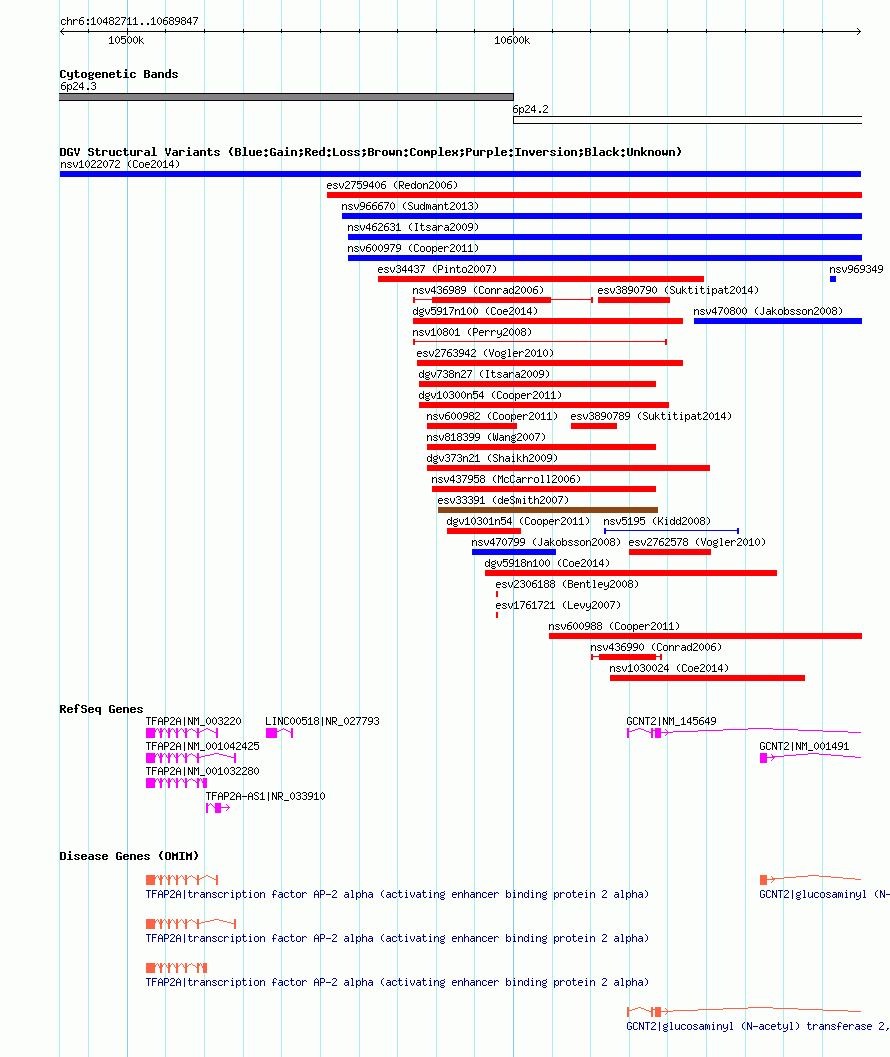Viewport: 890px width, 1057px height.
Task: Open esv3890789 (Suktitipat2014) variant
Action: pyautogui.click(x=593, y=426)
